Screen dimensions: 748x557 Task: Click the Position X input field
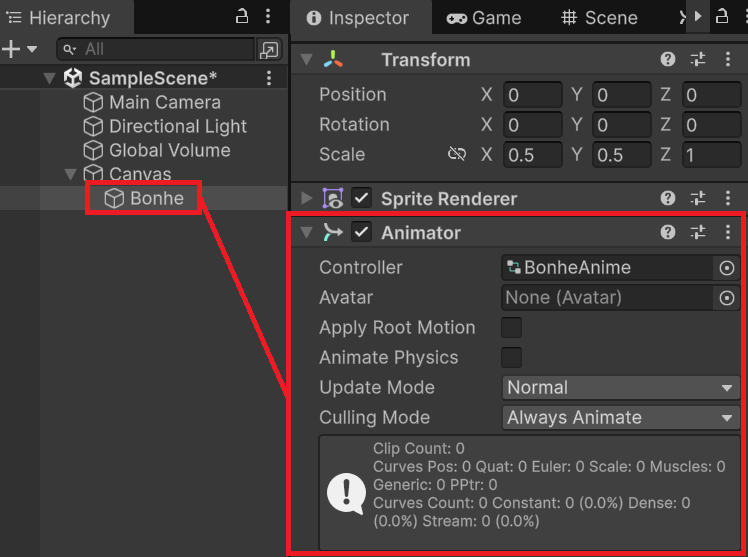click(532, 96)
